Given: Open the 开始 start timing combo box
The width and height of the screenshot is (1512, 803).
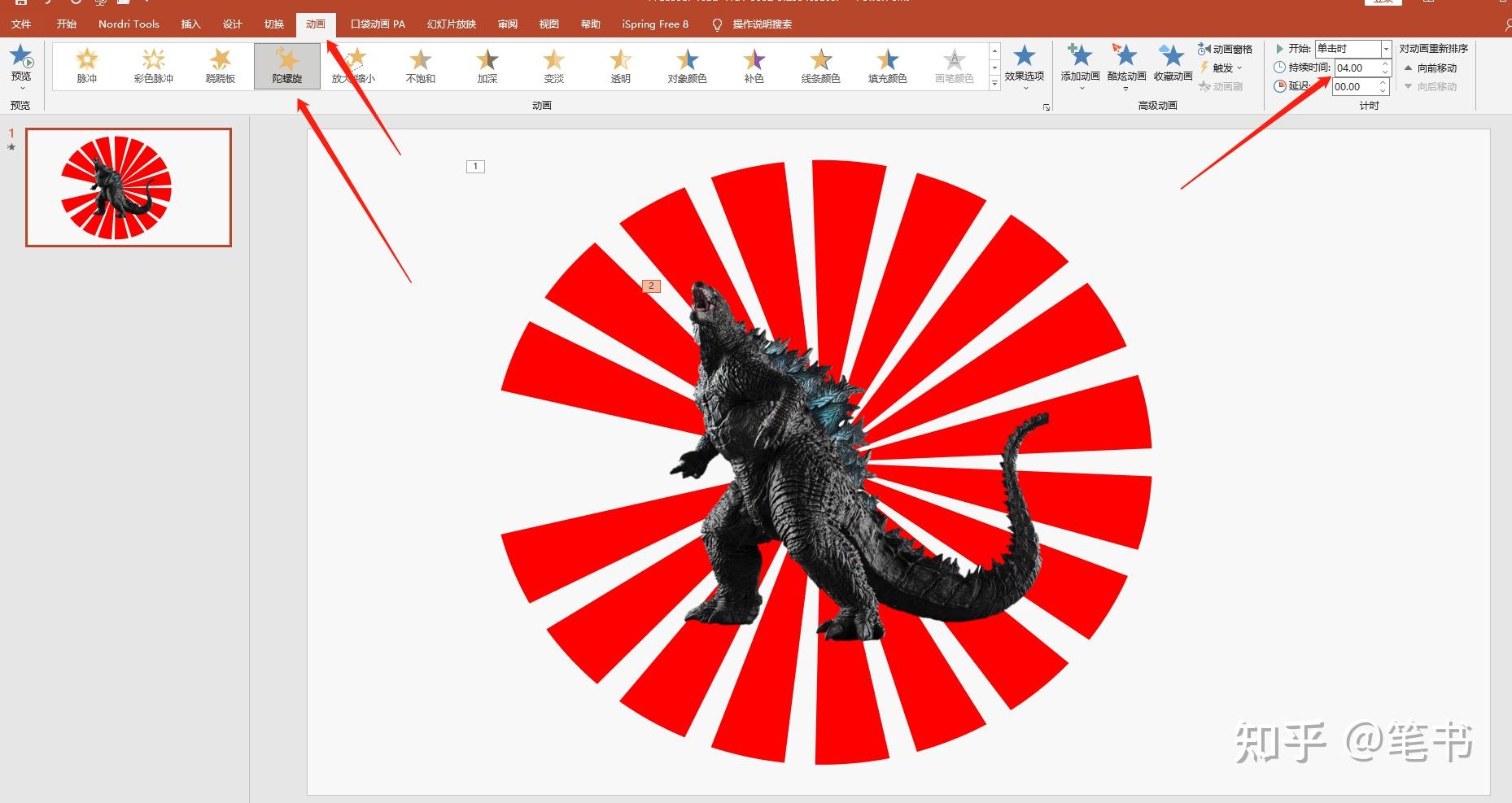Looking at the screenshot, I should [x=1353, y=49].
